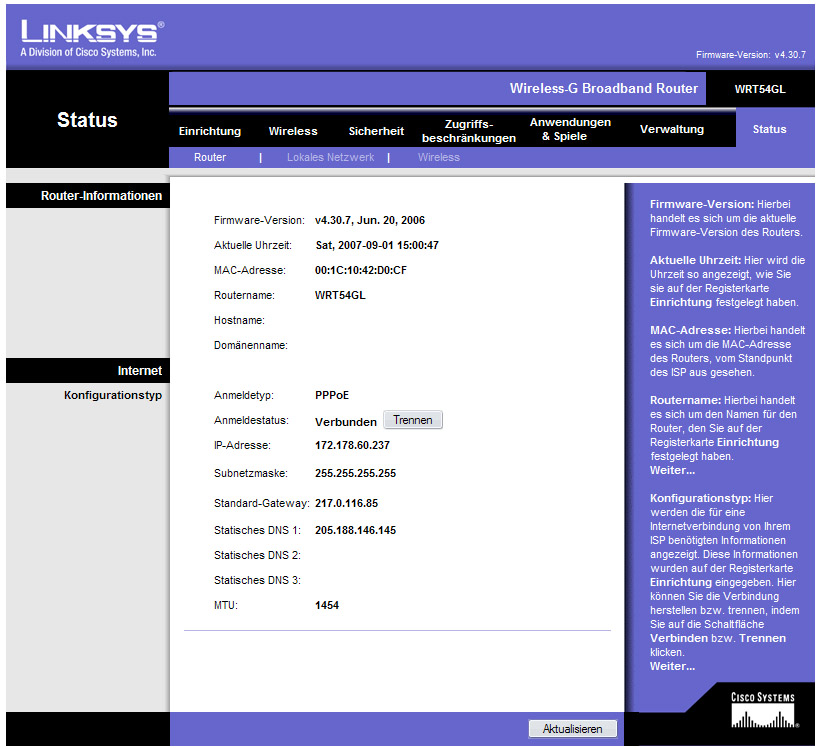Click the Domänenname label

tap(251, 345)
